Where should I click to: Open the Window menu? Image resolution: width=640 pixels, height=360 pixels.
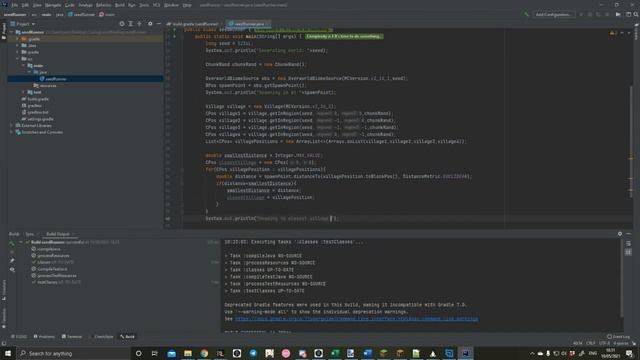tap(171, 5)
